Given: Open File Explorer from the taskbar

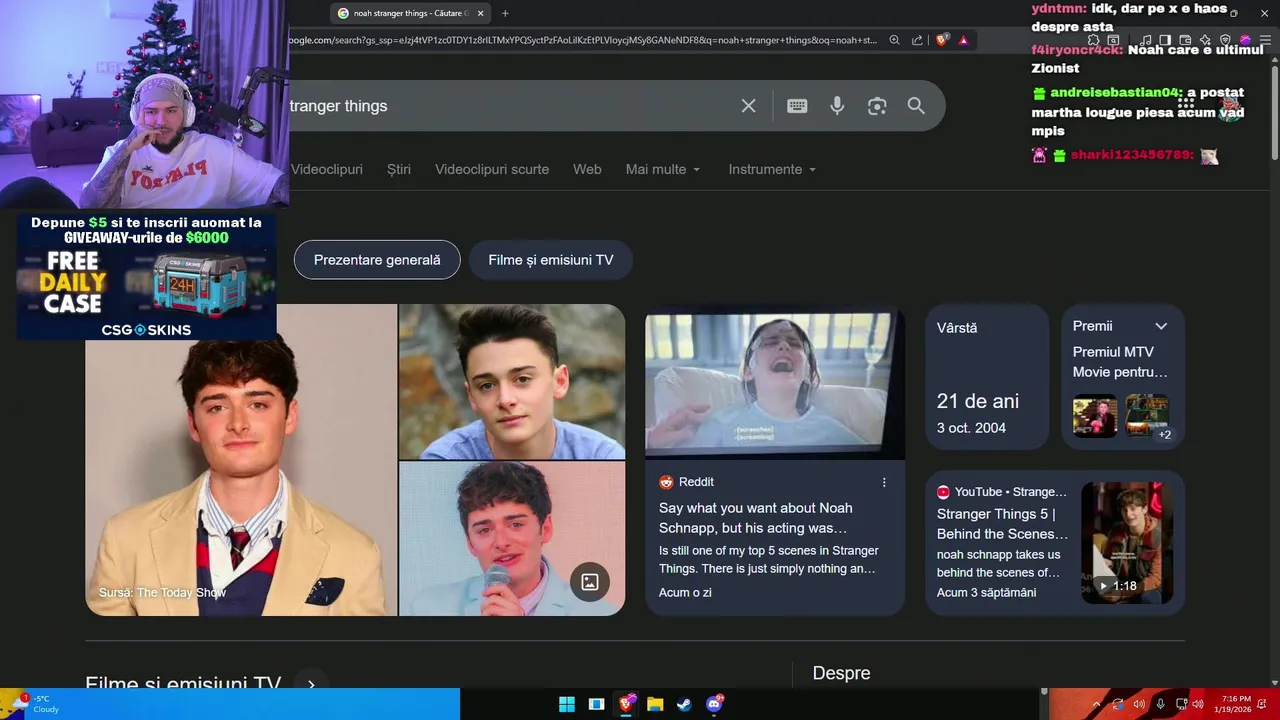Looking at the screenshot, I should click(655, 704).
